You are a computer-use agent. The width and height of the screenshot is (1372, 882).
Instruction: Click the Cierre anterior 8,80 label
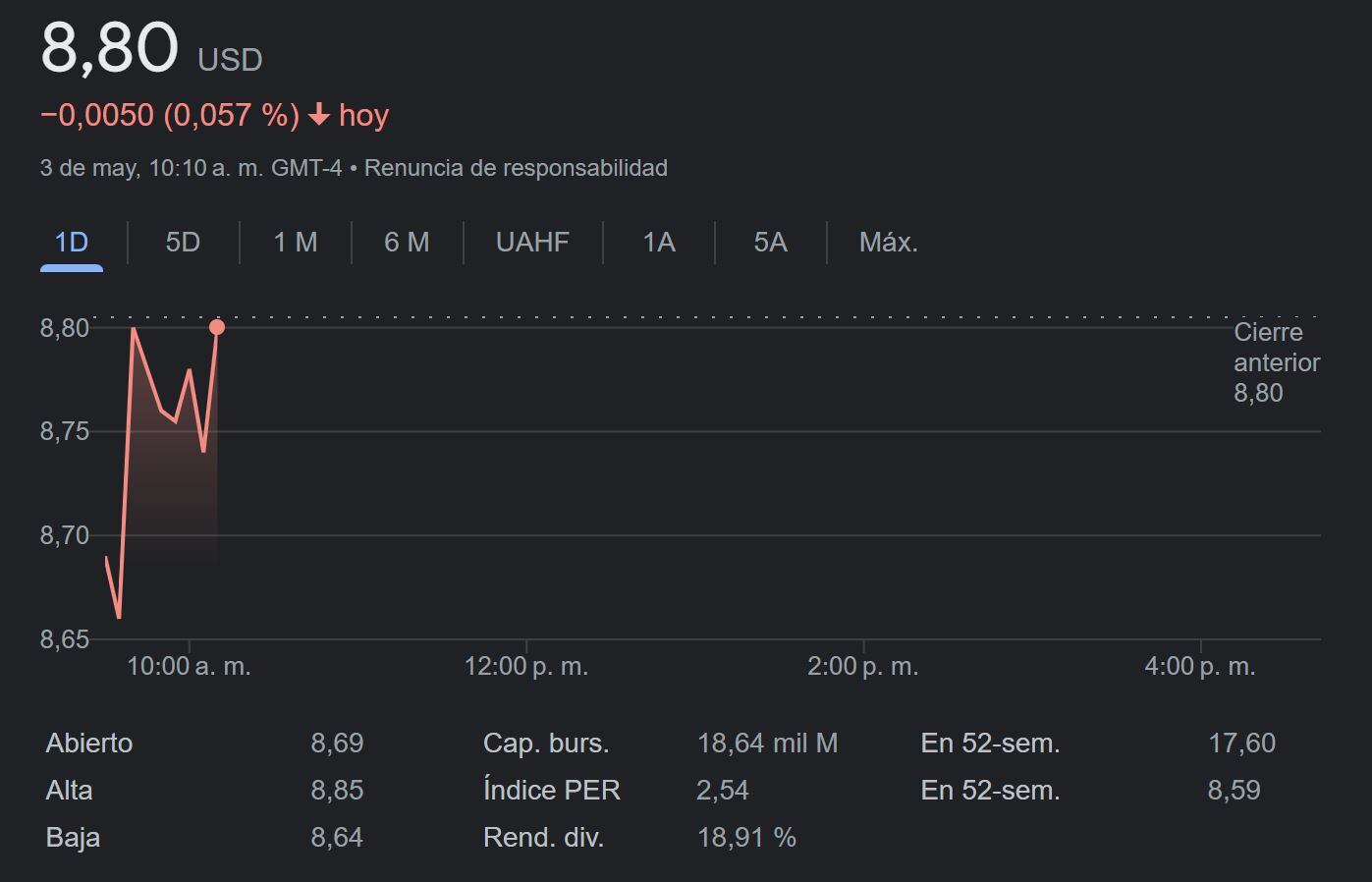[1276, 362]
